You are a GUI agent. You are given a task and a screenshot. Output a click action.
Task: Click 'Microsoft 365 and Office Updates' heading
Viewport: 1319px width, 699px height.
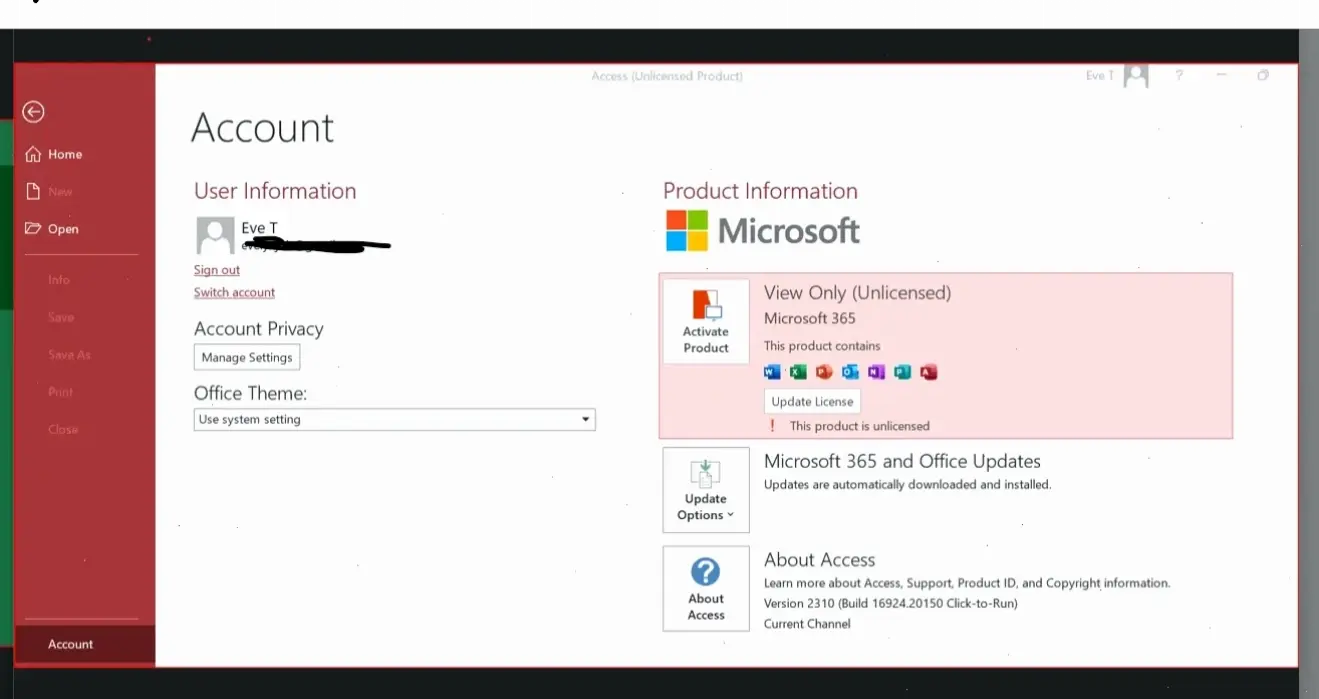[902, 461]
